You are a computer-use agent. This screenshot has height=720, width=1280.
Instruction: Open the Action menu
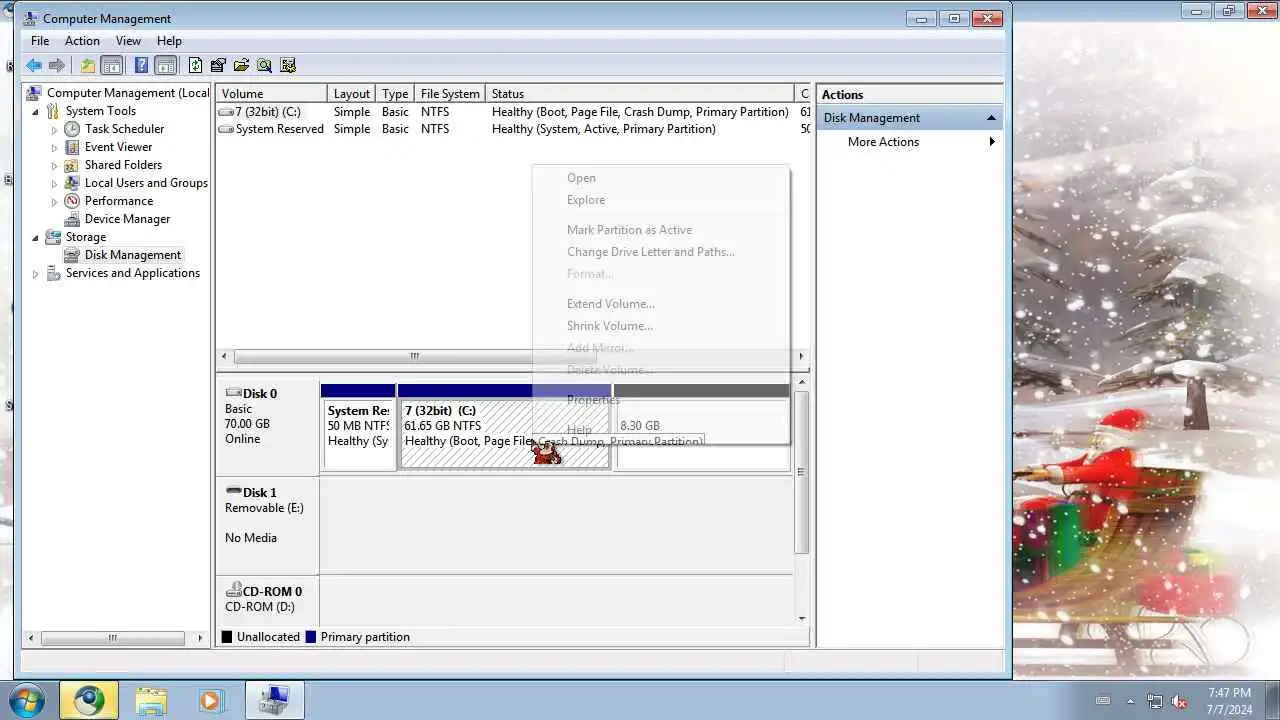click(82, 41)
